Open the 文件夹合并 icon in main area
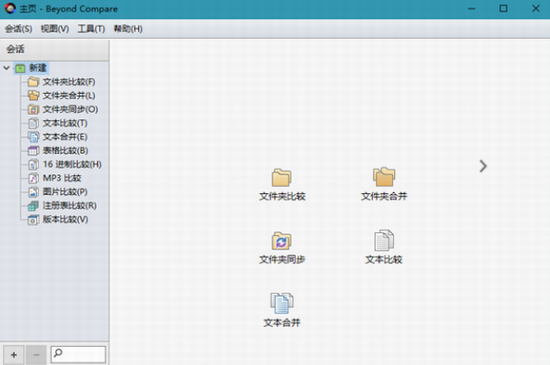Screen dimensions: 550x365 click(x=384, y=184)
